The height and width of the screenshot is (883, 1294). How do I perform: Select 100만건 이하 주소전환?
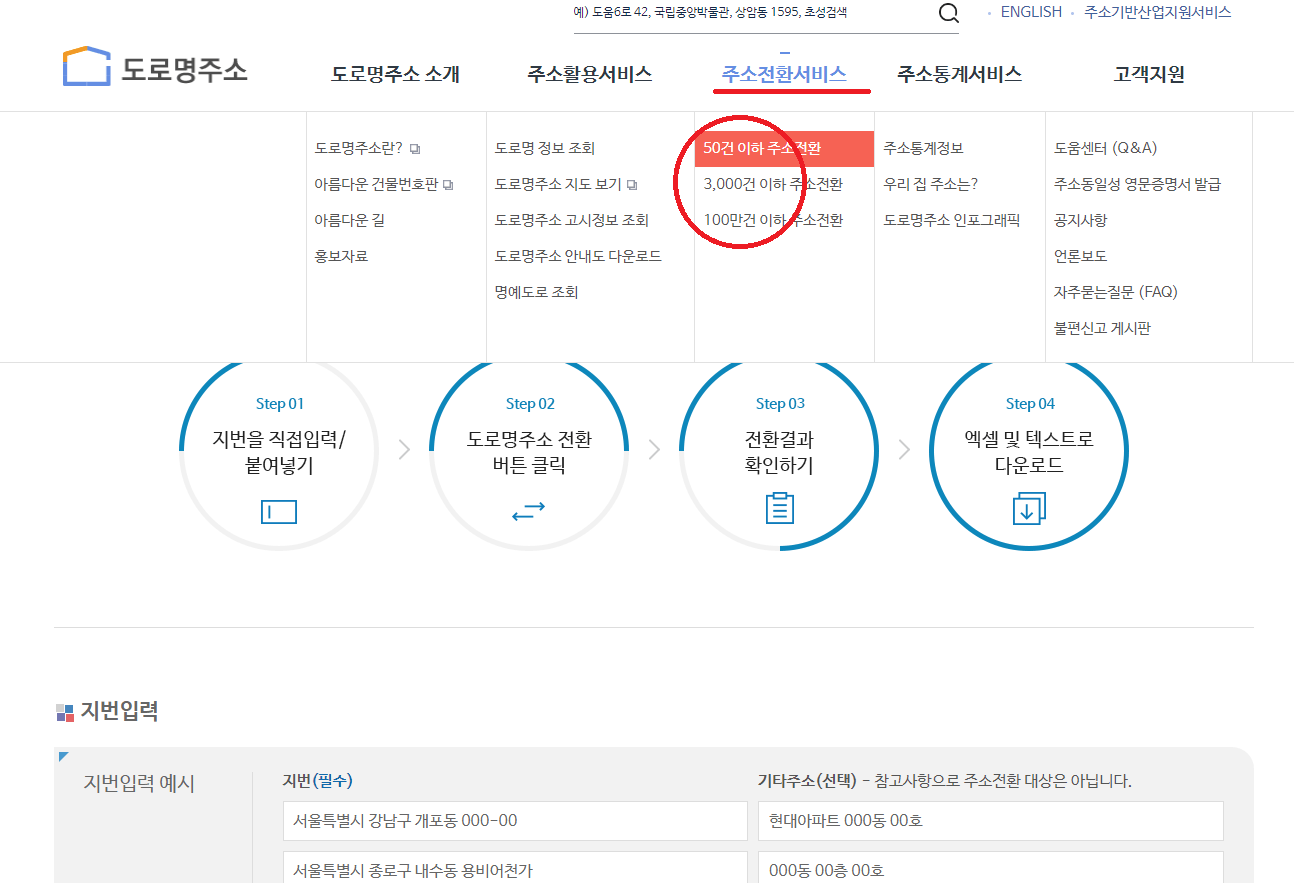[773, 220]
